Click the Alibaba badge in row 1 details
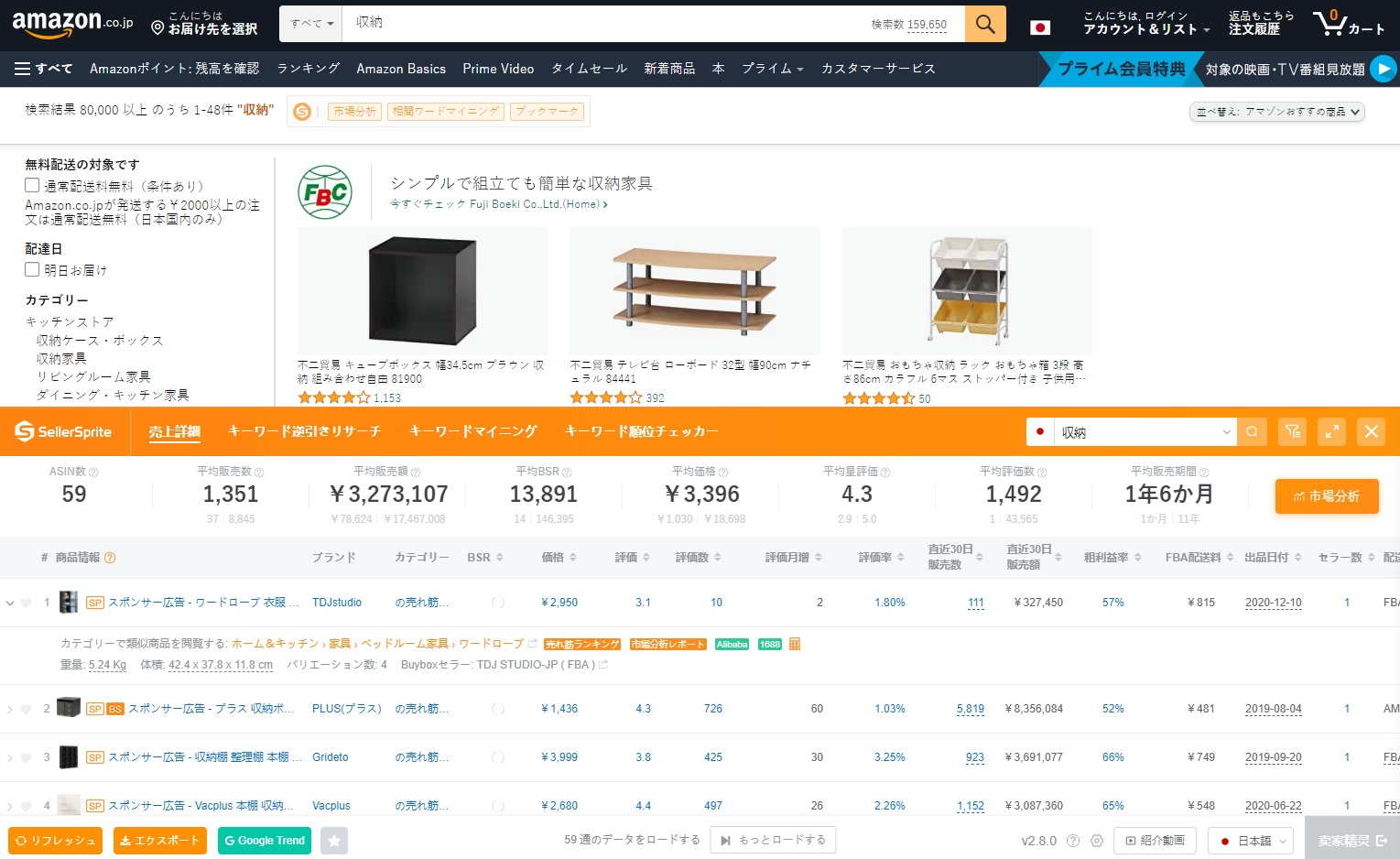 coord(733,645)
